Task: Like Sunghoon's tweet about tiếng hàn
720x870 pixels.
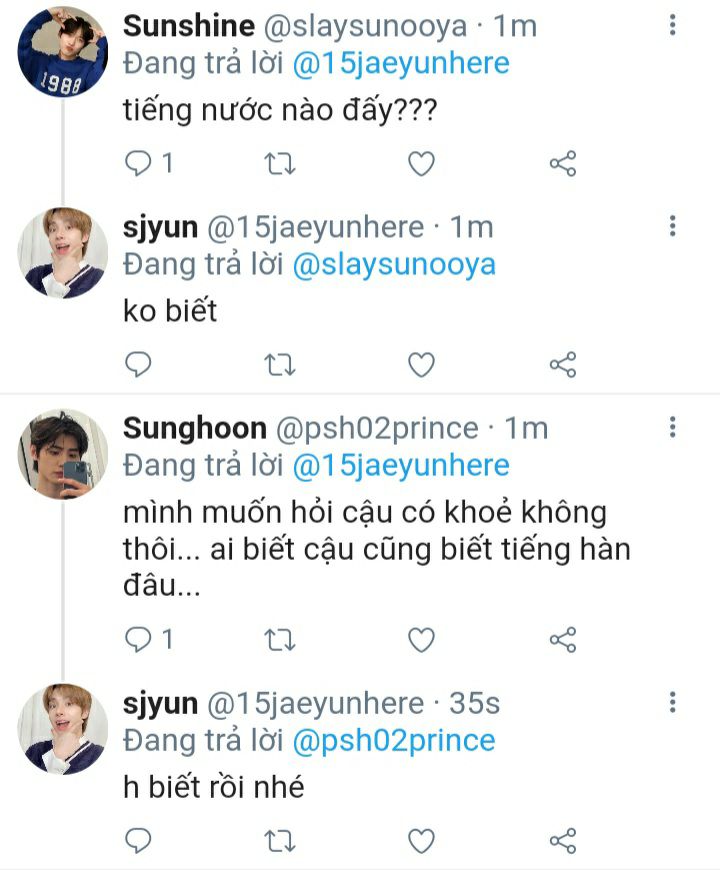Action: 422,639
